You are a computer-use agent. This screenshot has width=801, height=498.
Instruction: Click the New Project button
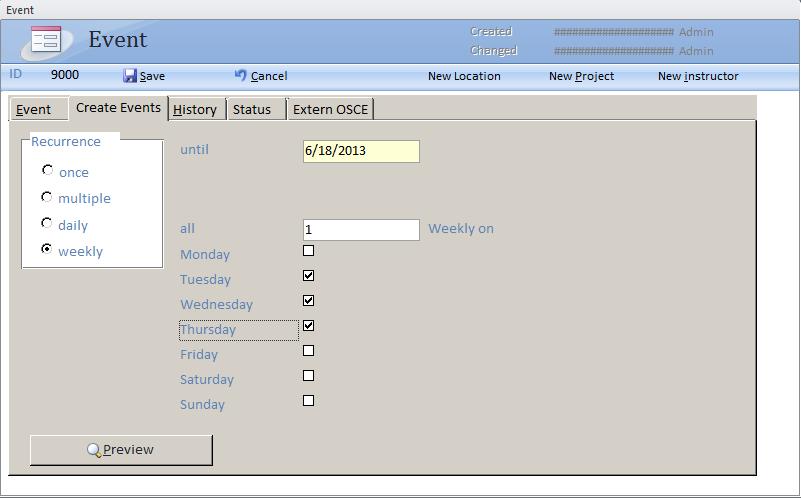581,76
